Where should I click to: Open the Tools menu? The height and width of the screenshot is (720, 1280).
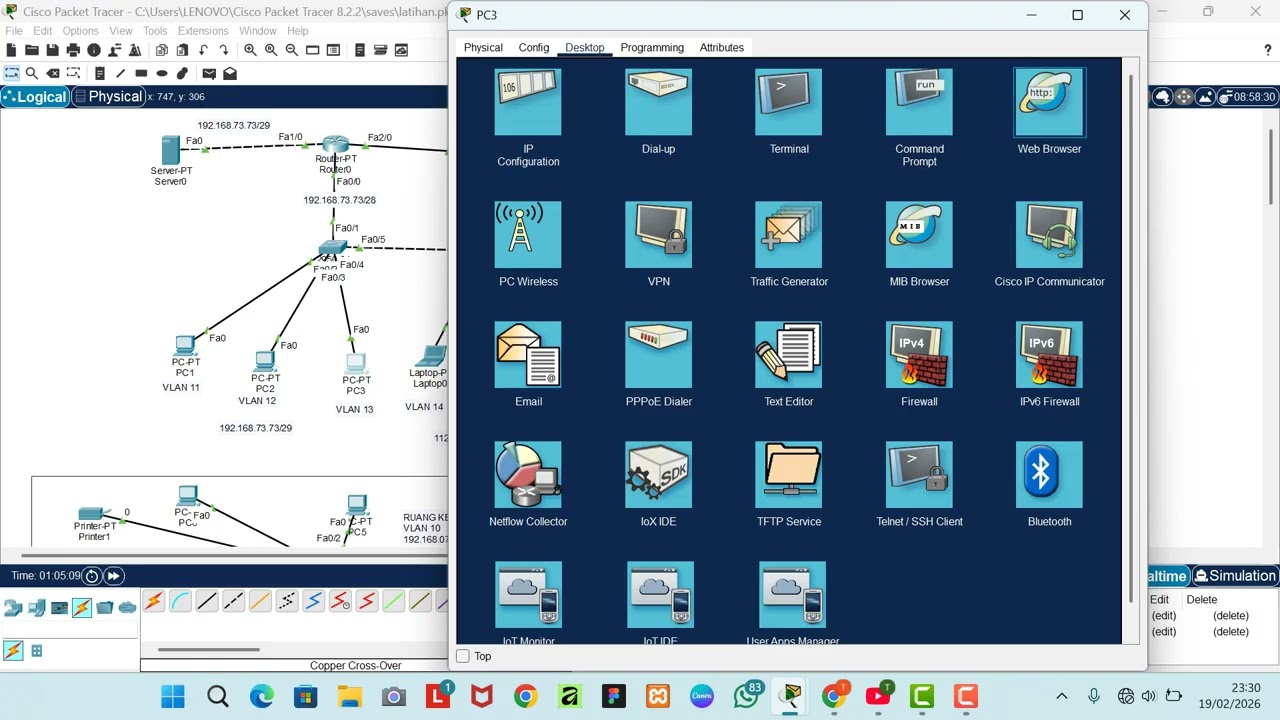tap(155, 31)
